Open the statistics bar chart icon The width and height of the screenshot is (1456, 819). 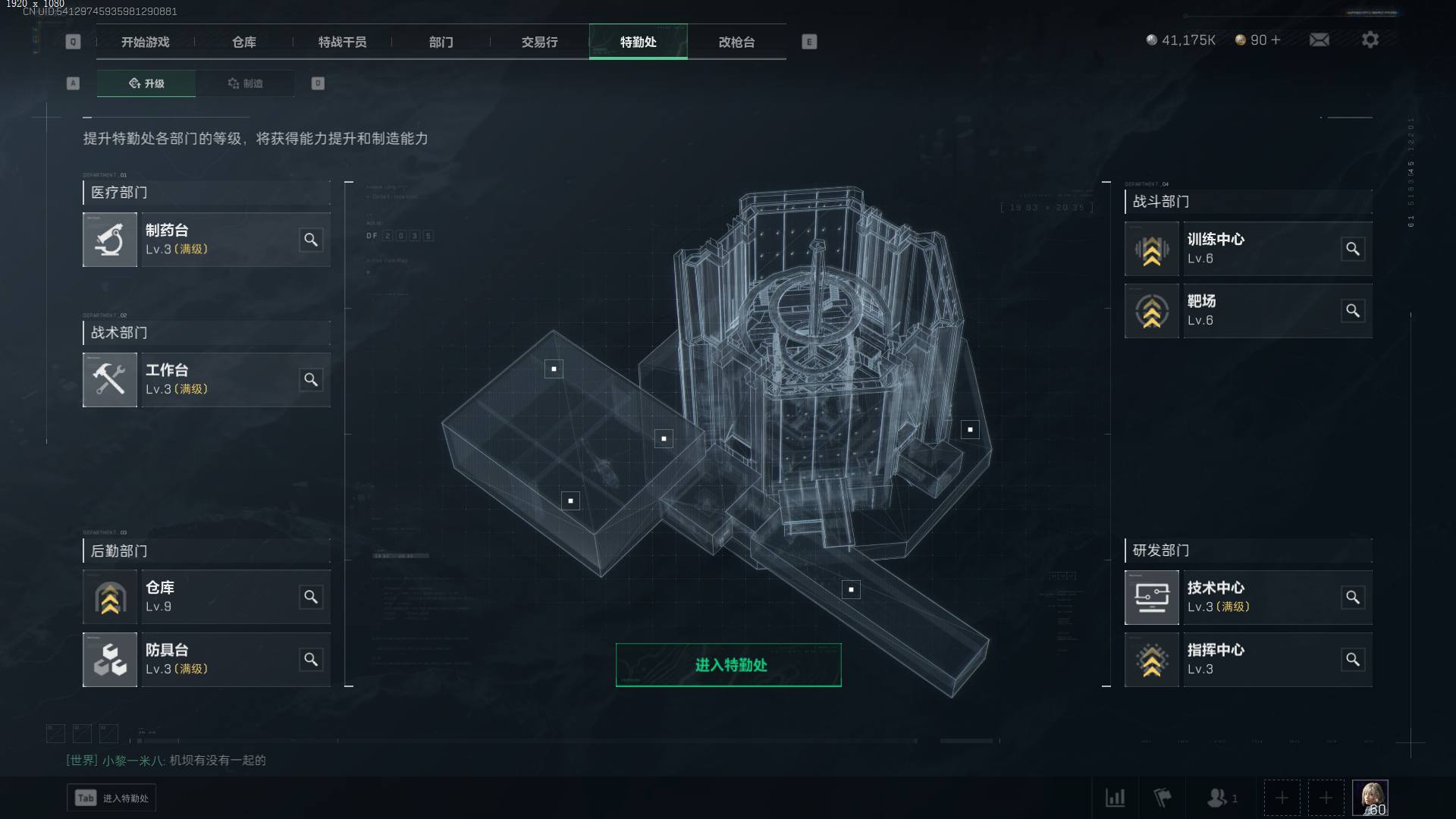(1116, 798)
